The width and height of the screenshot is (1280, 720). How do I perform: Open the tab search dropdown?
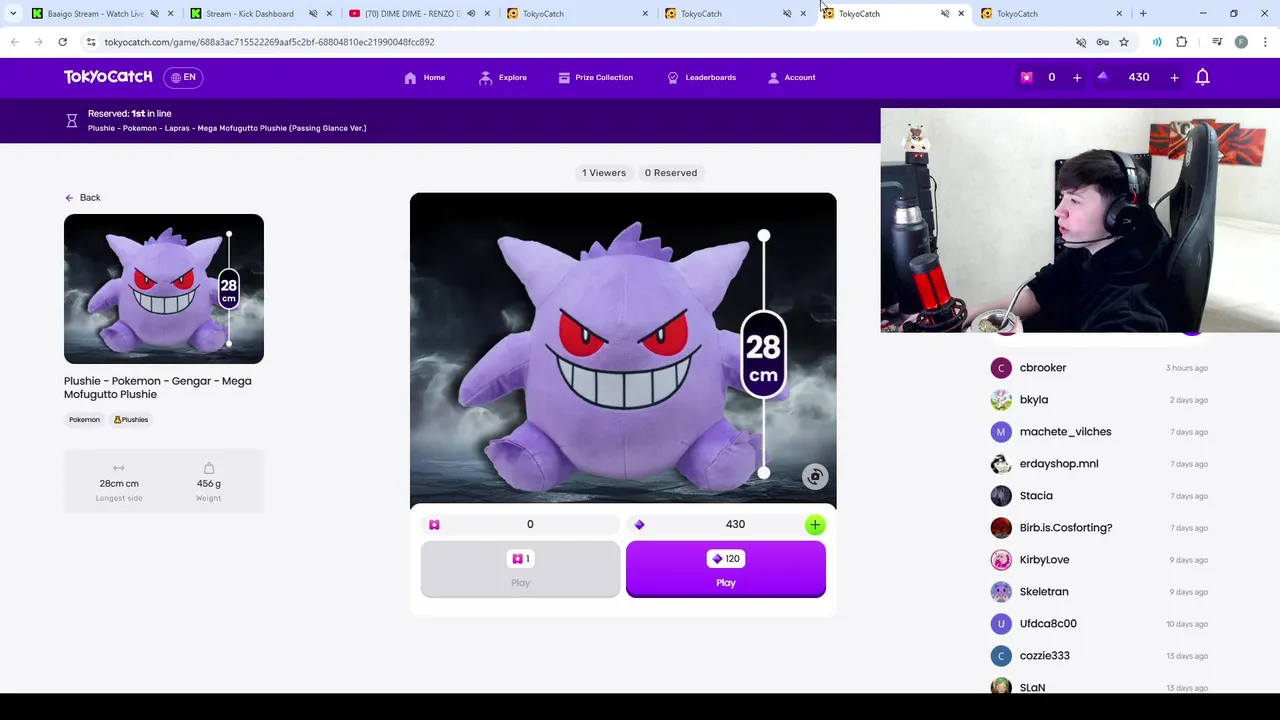tap(12, 14)
